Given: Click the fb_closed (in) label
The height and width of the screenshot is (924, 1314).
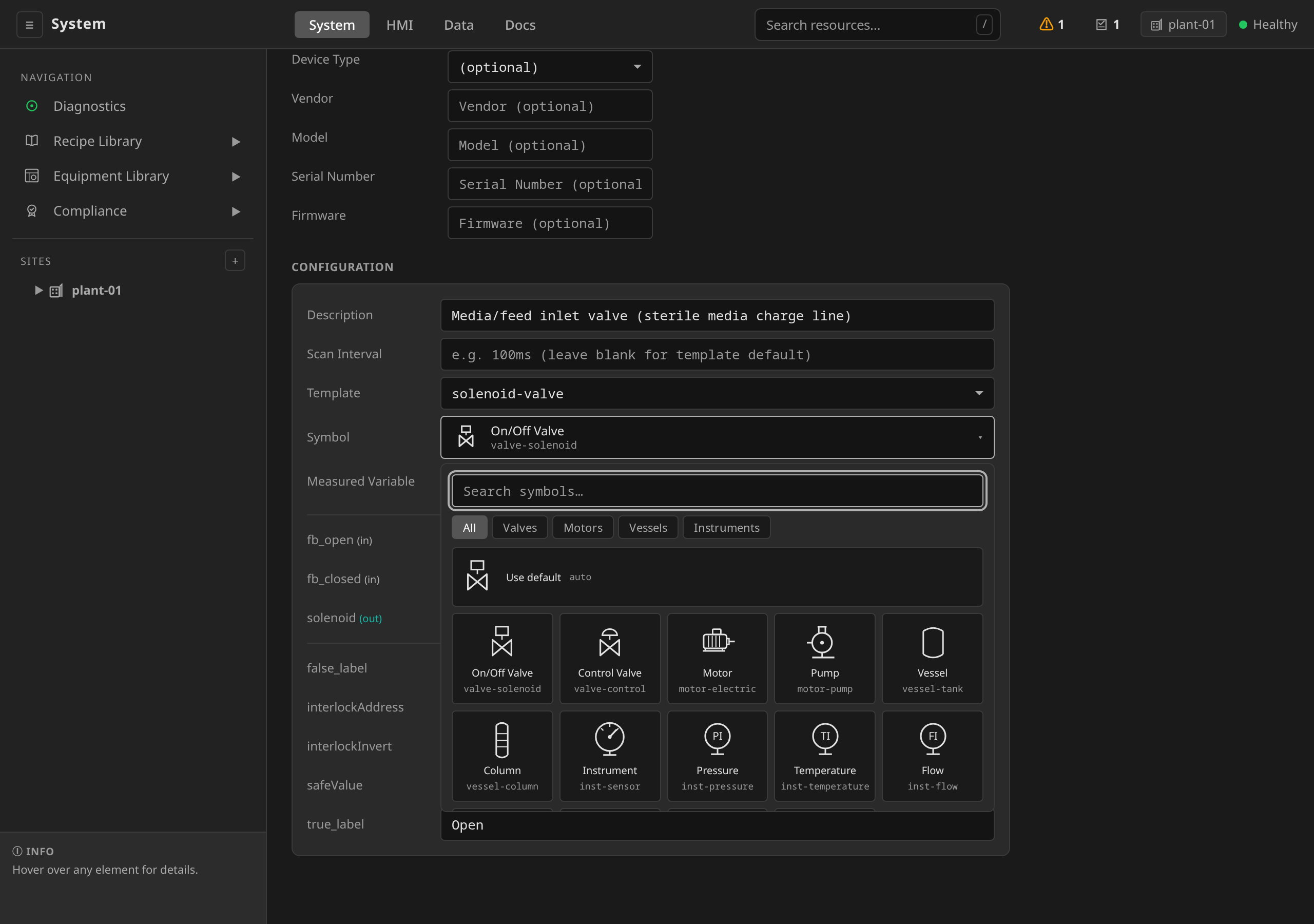Looking at the screenshot, I should pyautogui.click(x=343, y=579).
